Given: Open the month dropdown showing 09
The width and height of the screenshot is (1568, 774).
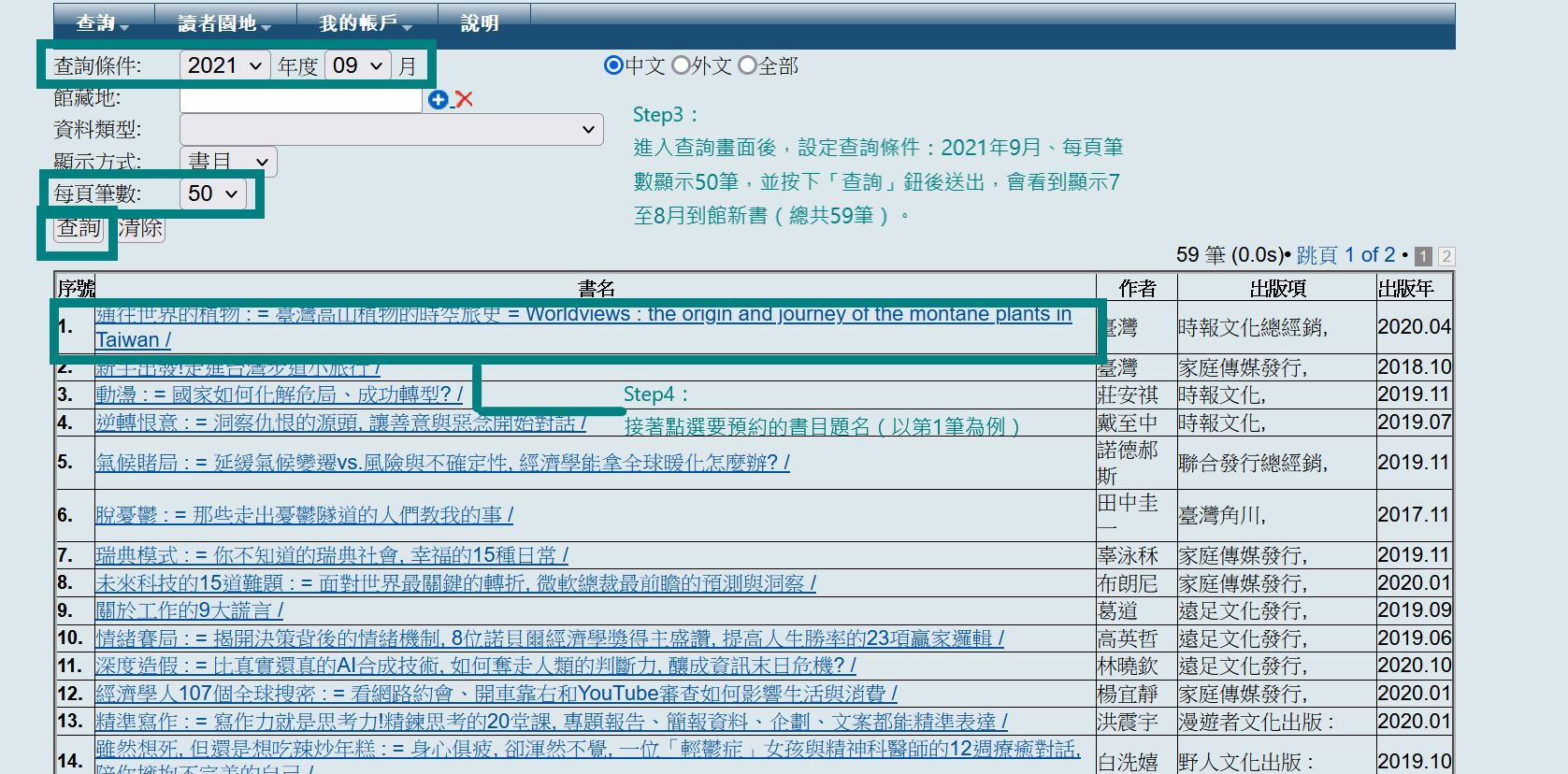Looking at the screenshot, I should 358,65.
